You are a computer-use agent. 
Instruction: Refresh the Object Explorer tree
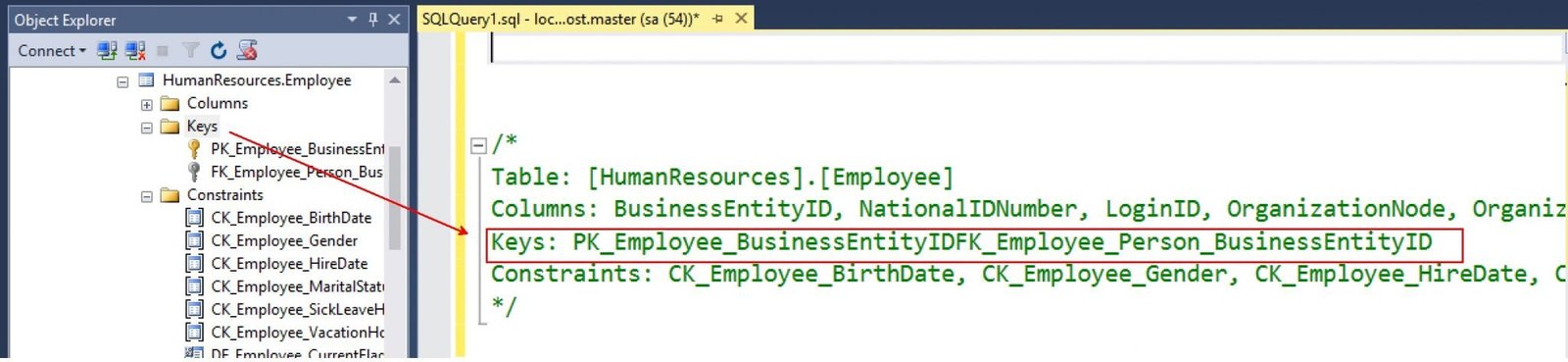[219, 50]
